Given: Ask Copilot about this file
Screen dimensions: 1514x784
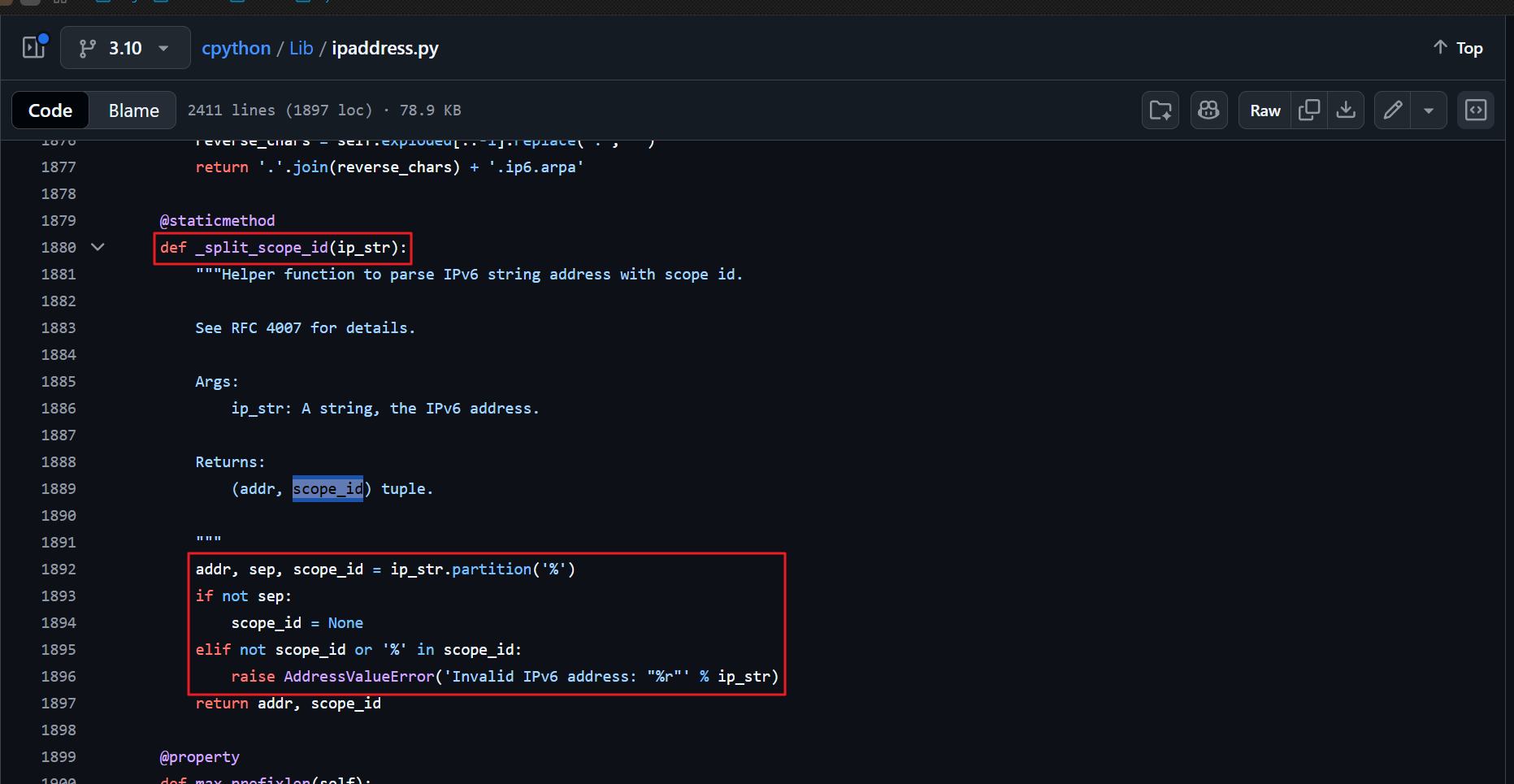Looking at the screenshot, I should point(1208,110).
